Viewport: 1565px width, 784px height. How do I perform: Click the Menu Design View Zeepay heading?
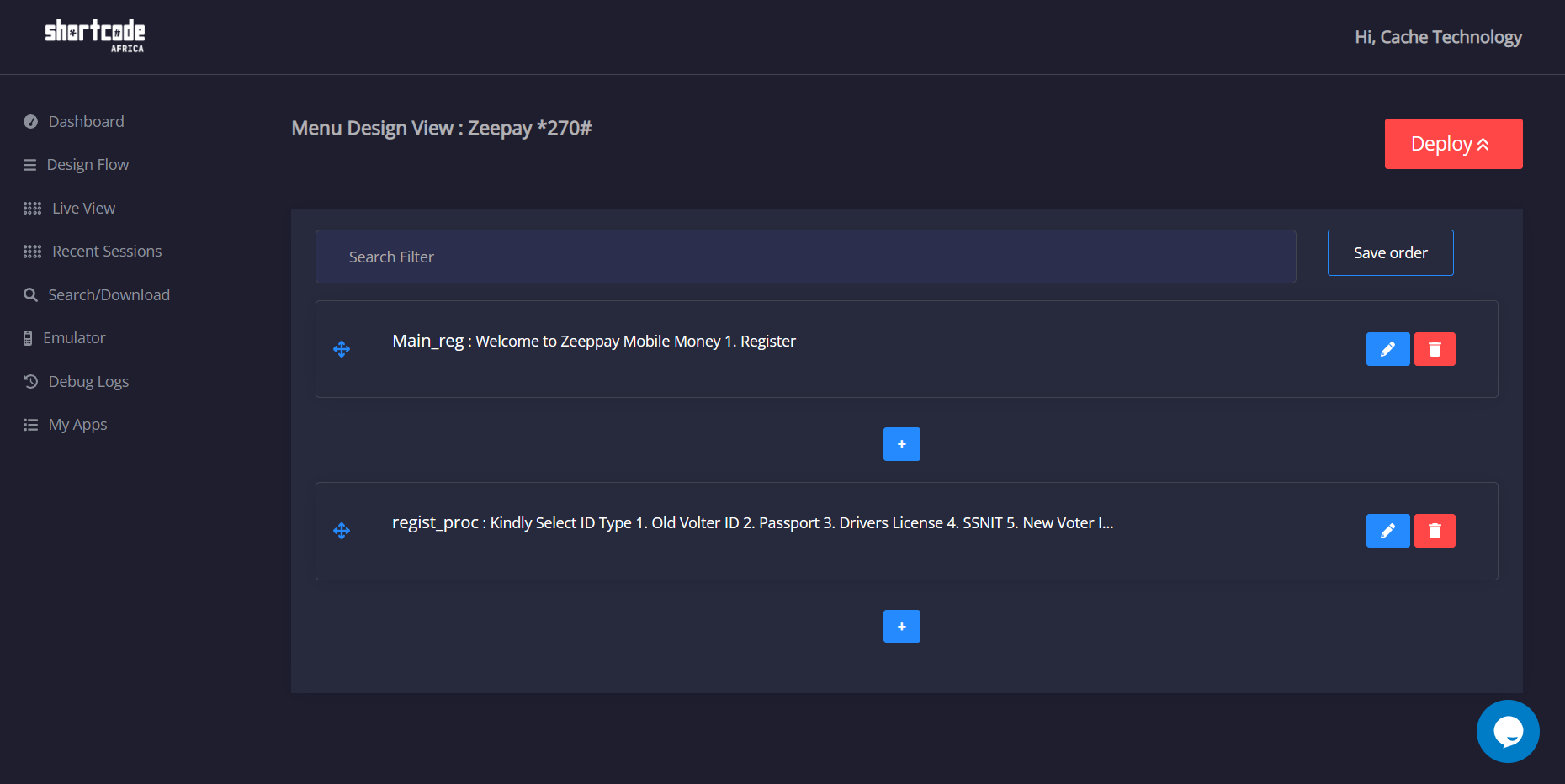[442, 129]
